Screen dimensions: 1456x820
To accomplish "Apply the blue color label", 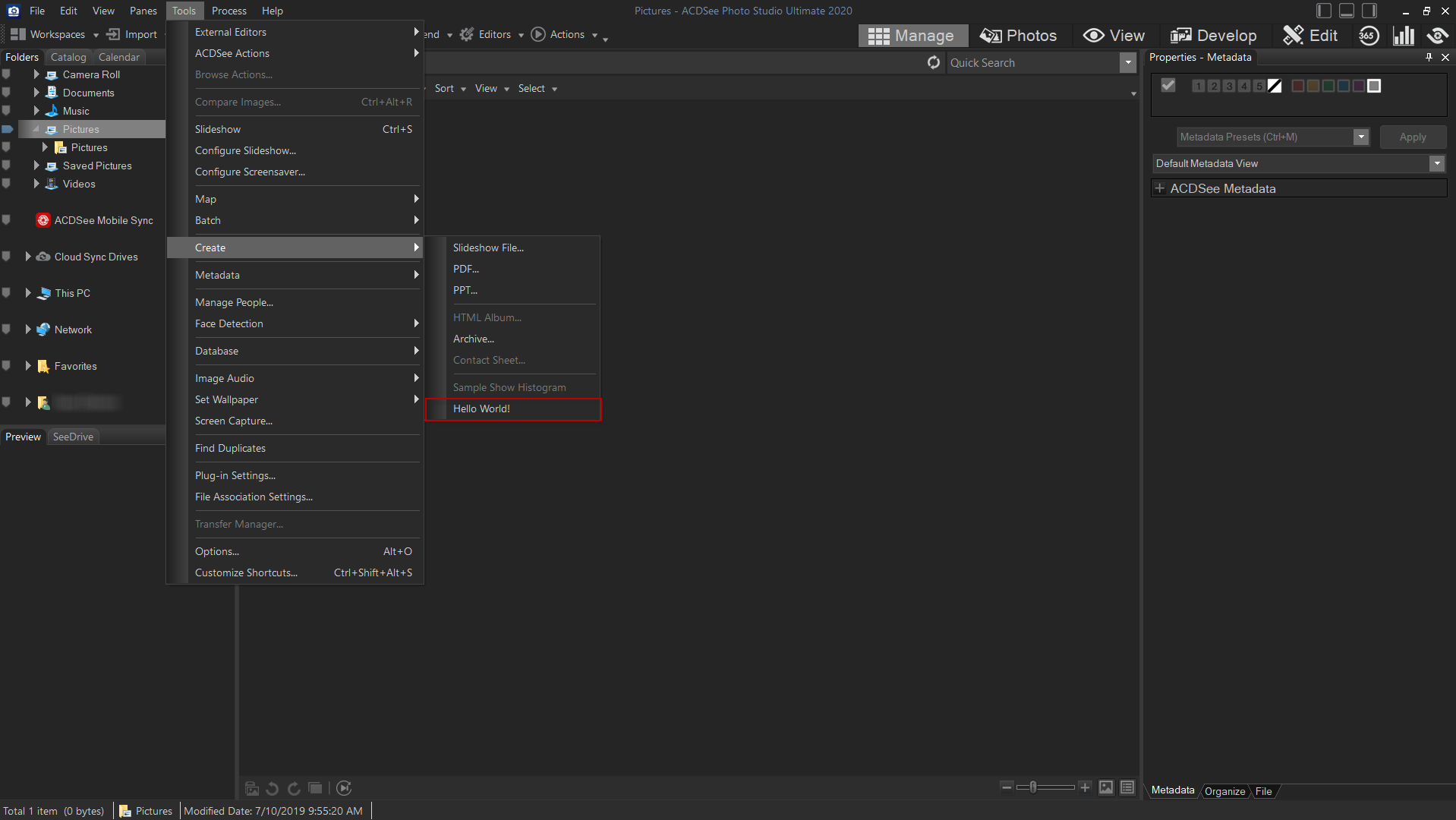I will point(1344,86).
